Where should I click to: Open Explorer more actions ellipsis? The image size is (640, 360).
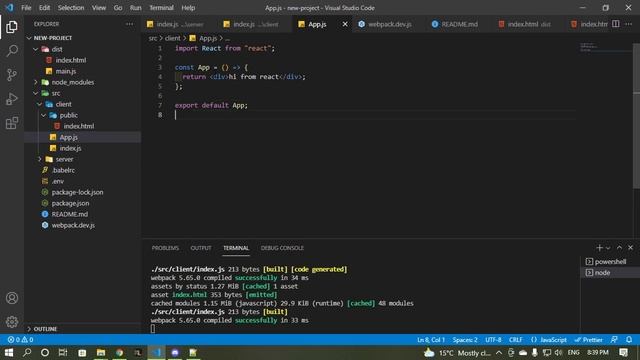coord(129,24)
